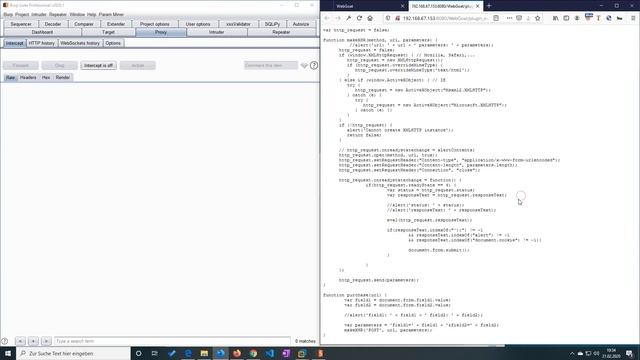Open the Autorize tab

tap(301, 24)
